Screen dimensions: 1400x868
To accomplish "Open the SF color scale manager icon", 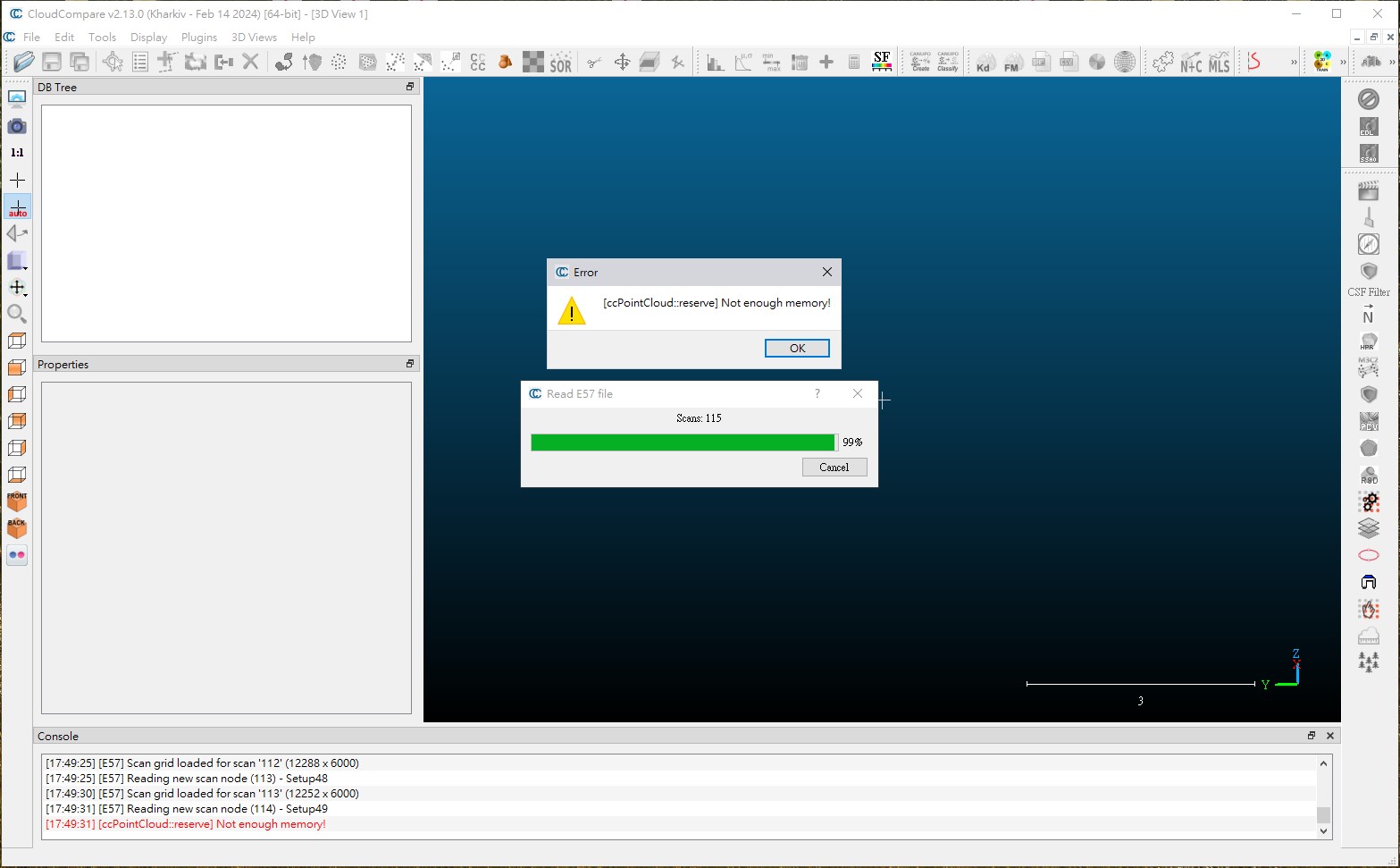I will pos(882,62).
